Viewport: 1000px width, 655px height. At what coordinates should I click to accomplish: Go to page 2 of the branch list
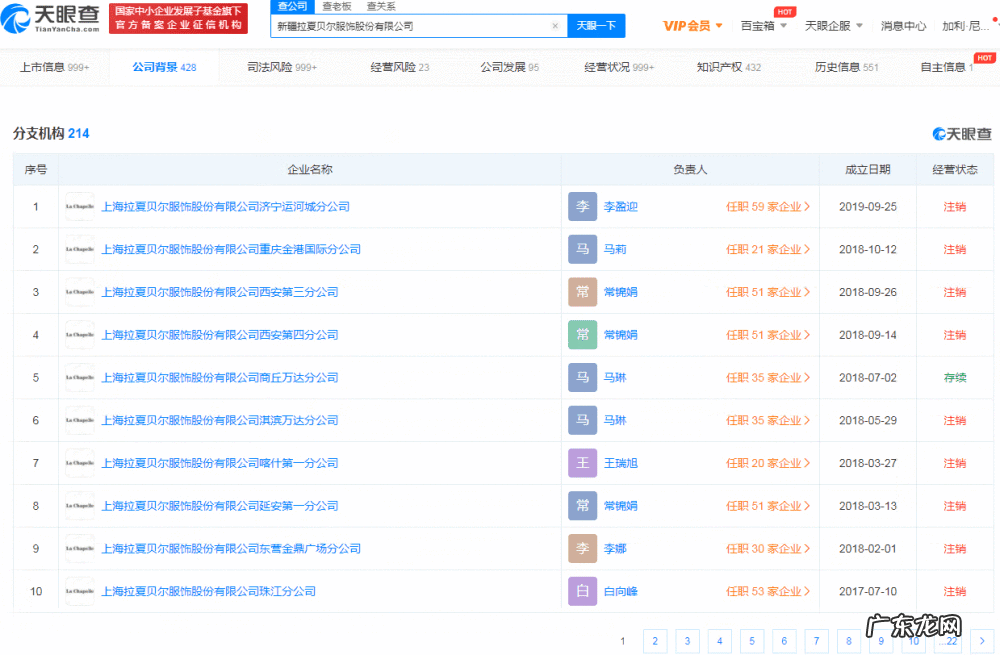[655, 641]
